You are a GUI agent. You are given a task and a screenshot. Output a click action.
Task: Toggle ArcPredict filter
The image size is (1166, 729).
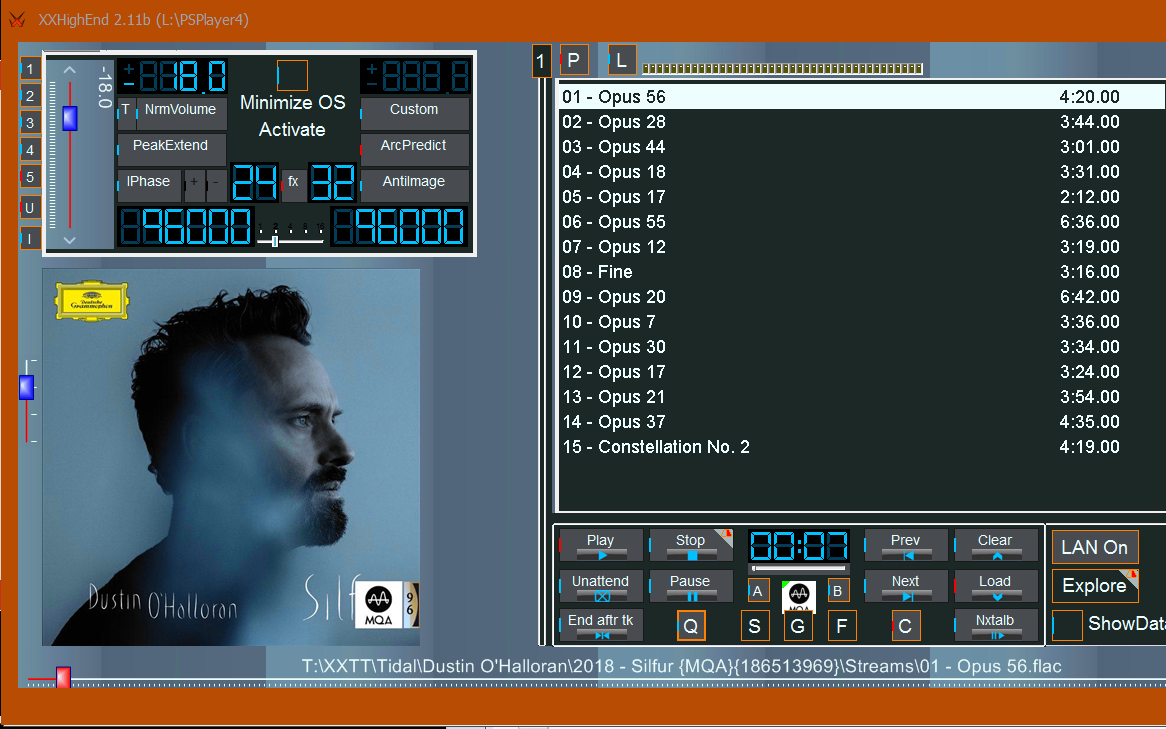415,149
